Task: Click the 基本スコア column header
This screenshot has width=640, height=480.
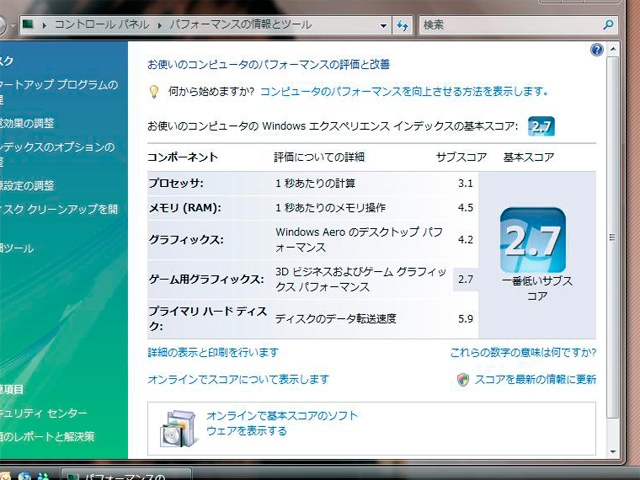Action: click(x=529, y=157)
